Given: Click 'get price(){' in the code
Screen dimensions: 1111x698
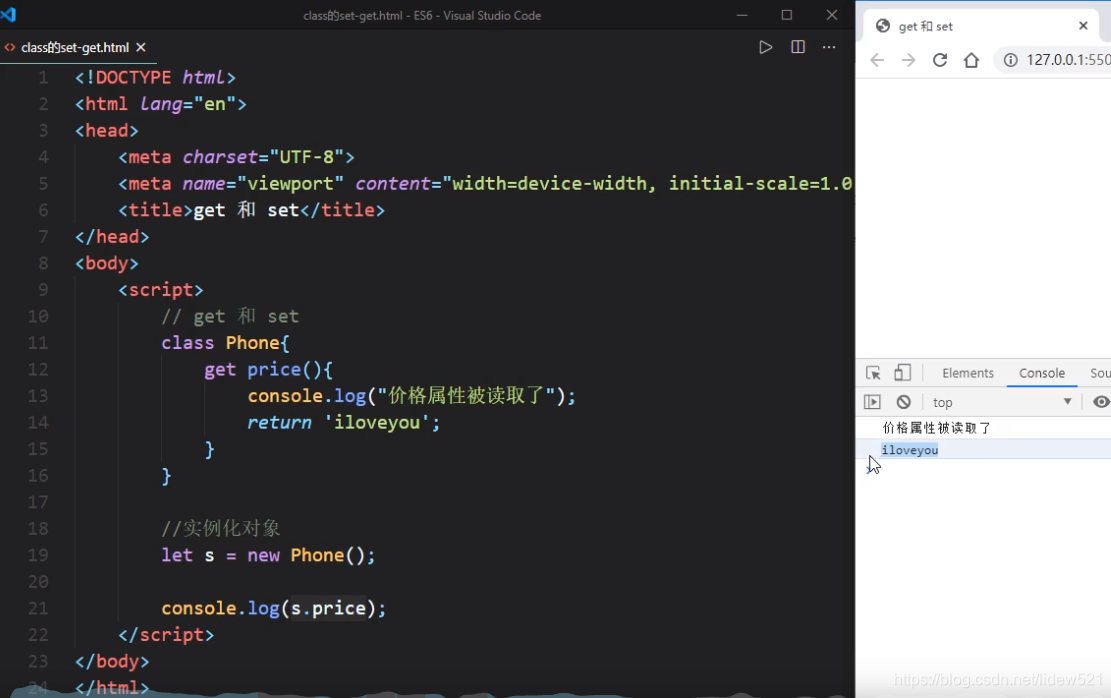Looking at the screenshot, I should point(269,370).
